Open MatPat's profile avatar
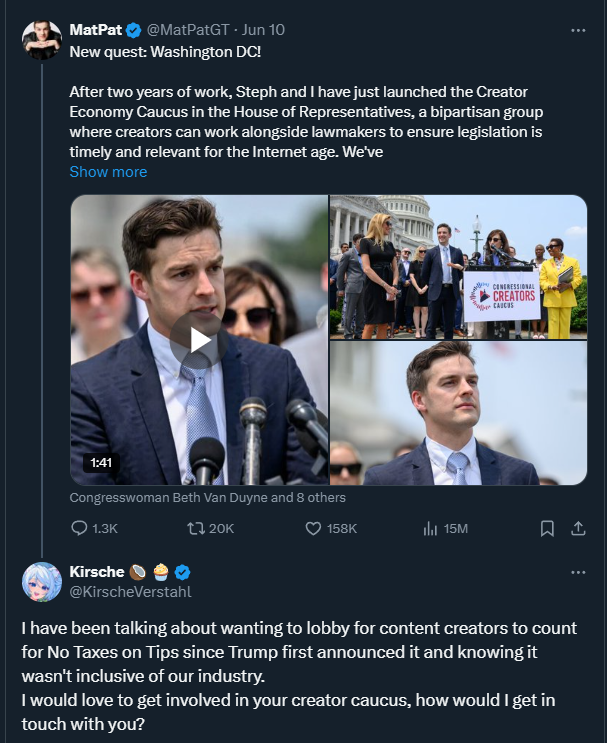The image size is (607, 743). point(42,40)
